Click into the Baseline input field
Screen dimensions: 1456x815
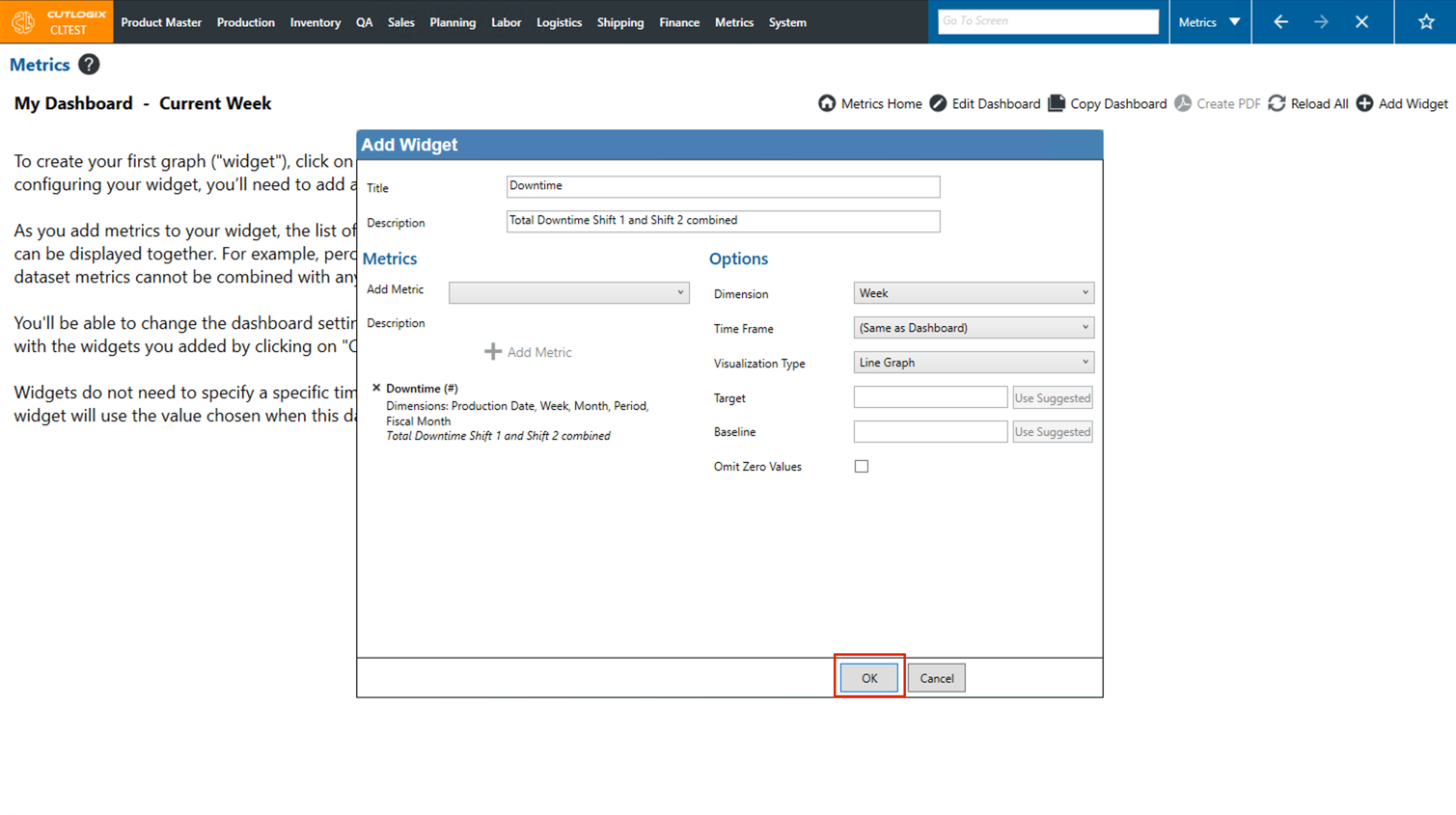pos(929,432)
